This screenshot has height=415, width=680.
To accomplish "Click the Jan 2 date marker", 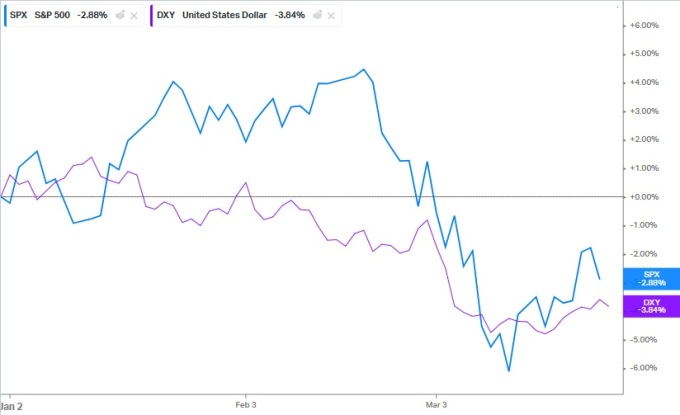I will coord(10,406).
